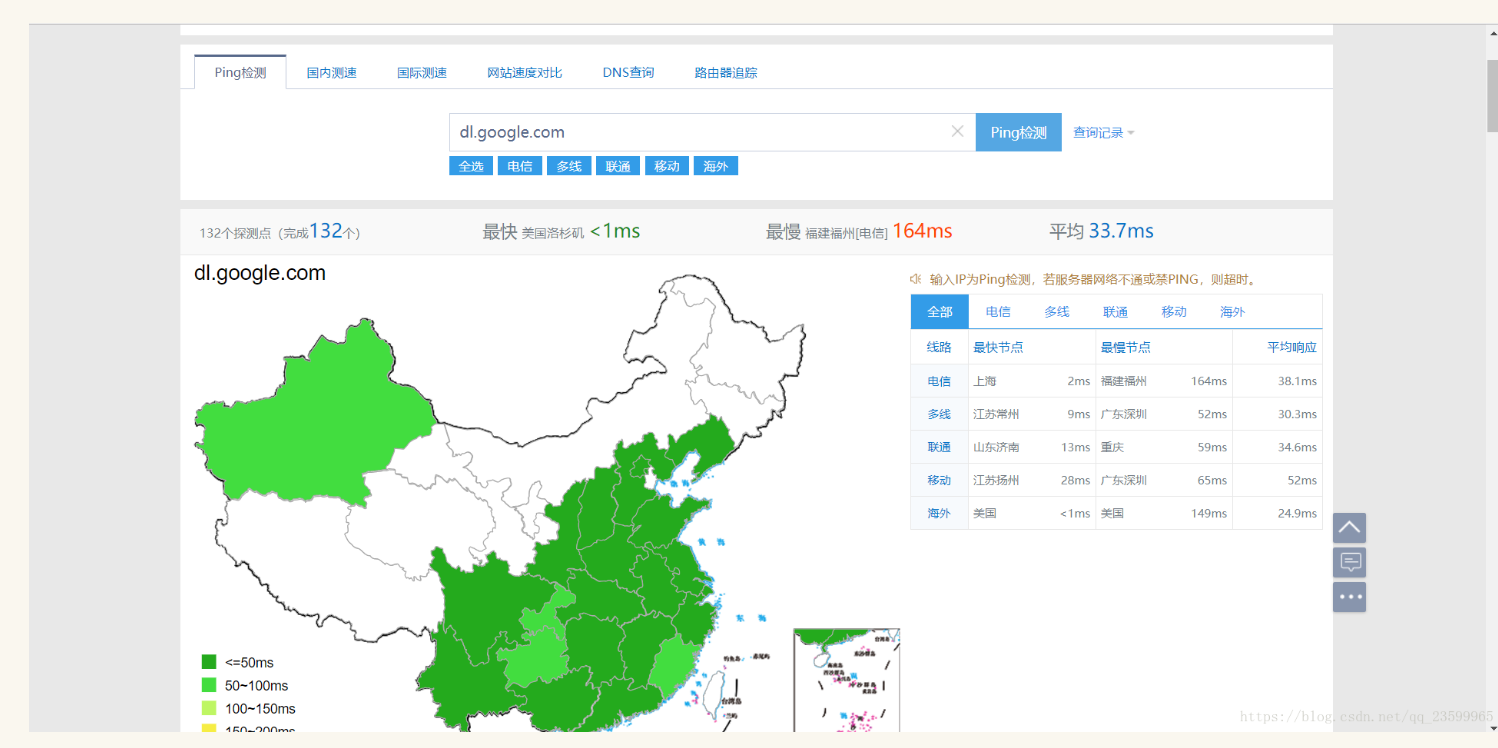Click the 38.1ms average response cell
The width and height of the screenshot is (1498, 748).
[x=1297, y=381]
